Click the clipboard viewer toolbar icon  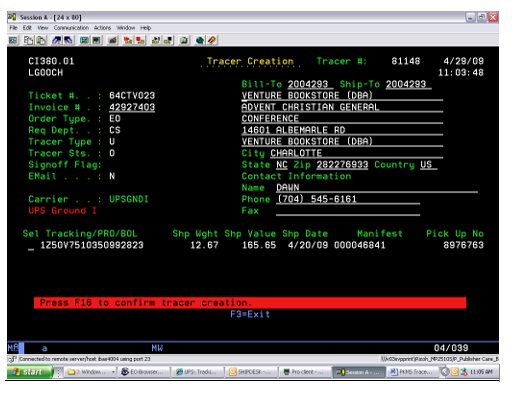pos(184,40)
